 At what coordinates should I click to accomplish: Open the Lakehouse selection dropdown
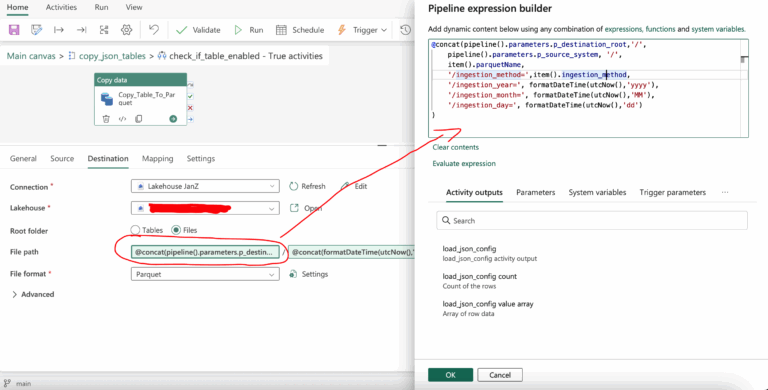coord(205,208)
